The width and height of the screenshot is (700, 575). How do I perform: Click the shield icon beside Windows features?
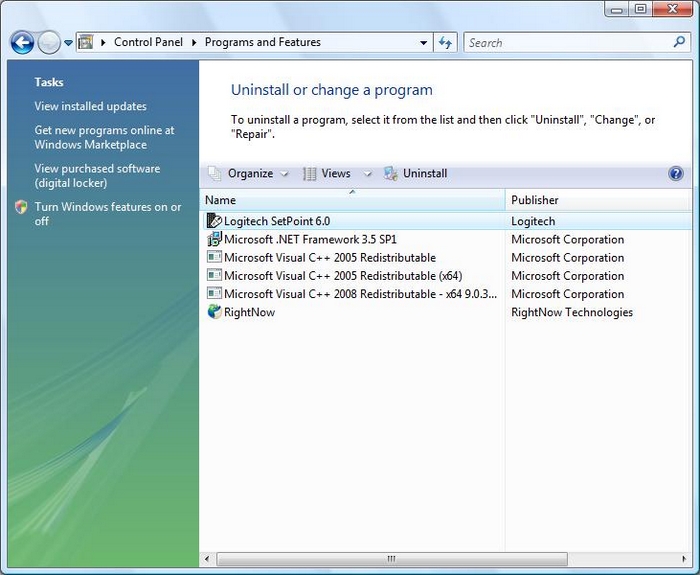point(21,207)
